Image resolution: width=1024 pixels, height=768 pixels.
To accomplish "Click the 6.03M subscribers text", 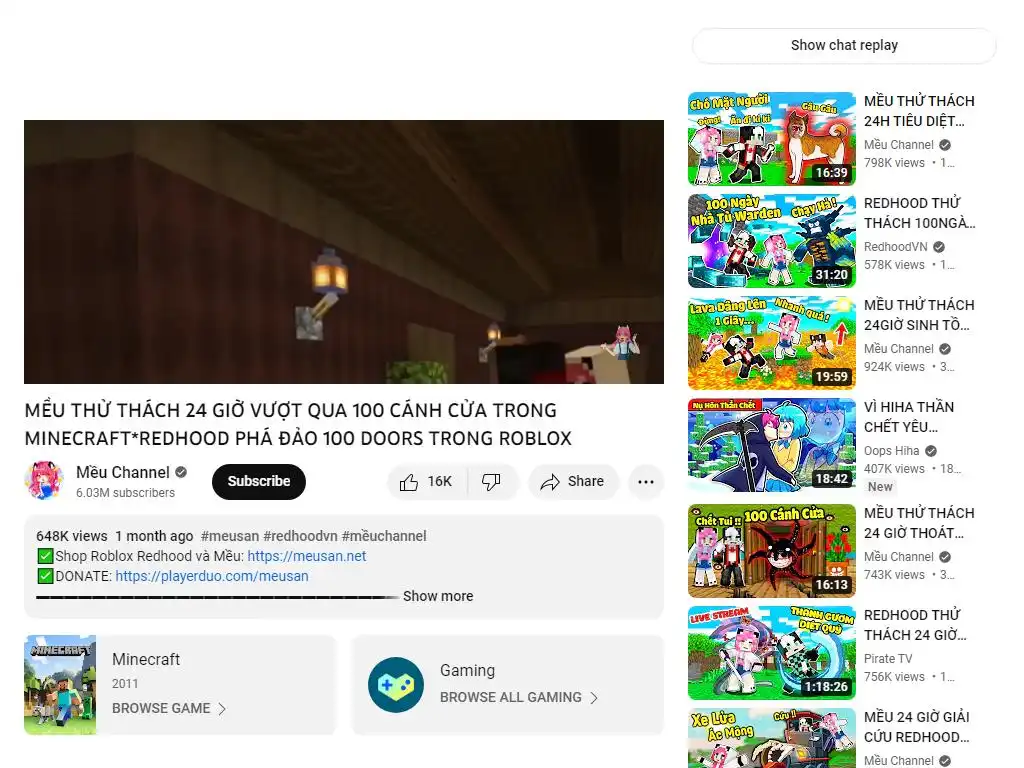I will [125, 493].
